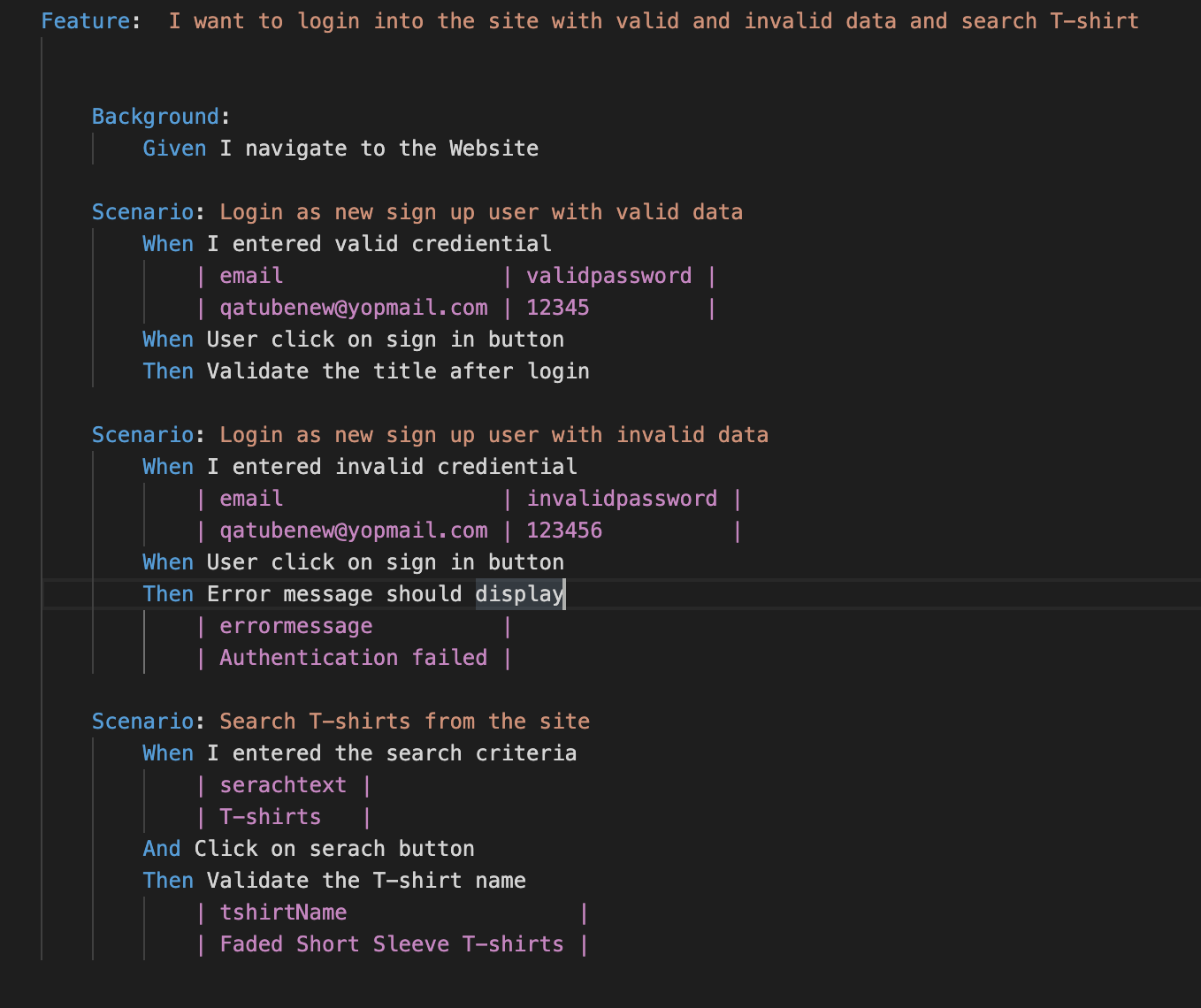Click the "serachtext" table header
The image size is (1201, 1008).
point(283,785)
